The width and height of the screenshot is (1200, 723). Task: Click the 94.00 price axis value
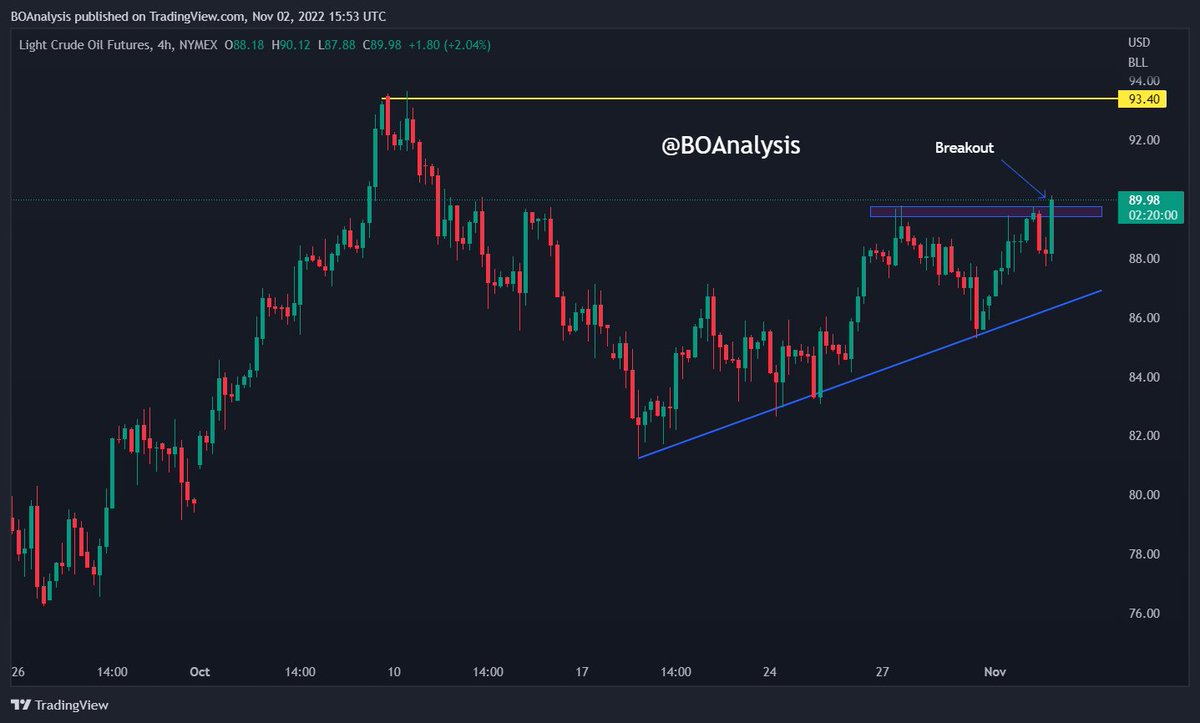tap(1143, 81)
